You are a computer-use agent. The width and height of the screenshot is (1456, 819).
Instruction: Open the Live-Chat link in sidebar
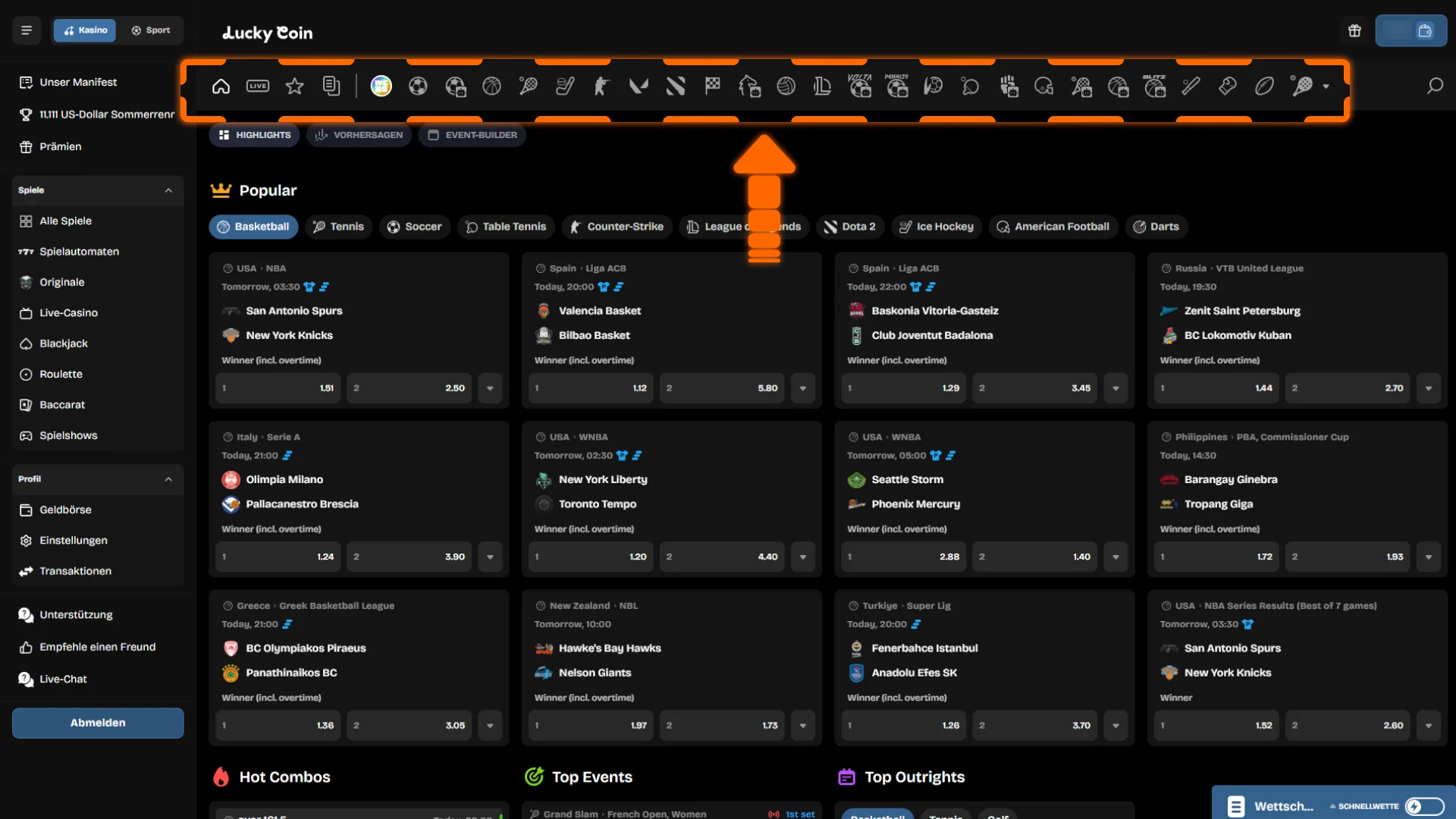tap(63, 679)
